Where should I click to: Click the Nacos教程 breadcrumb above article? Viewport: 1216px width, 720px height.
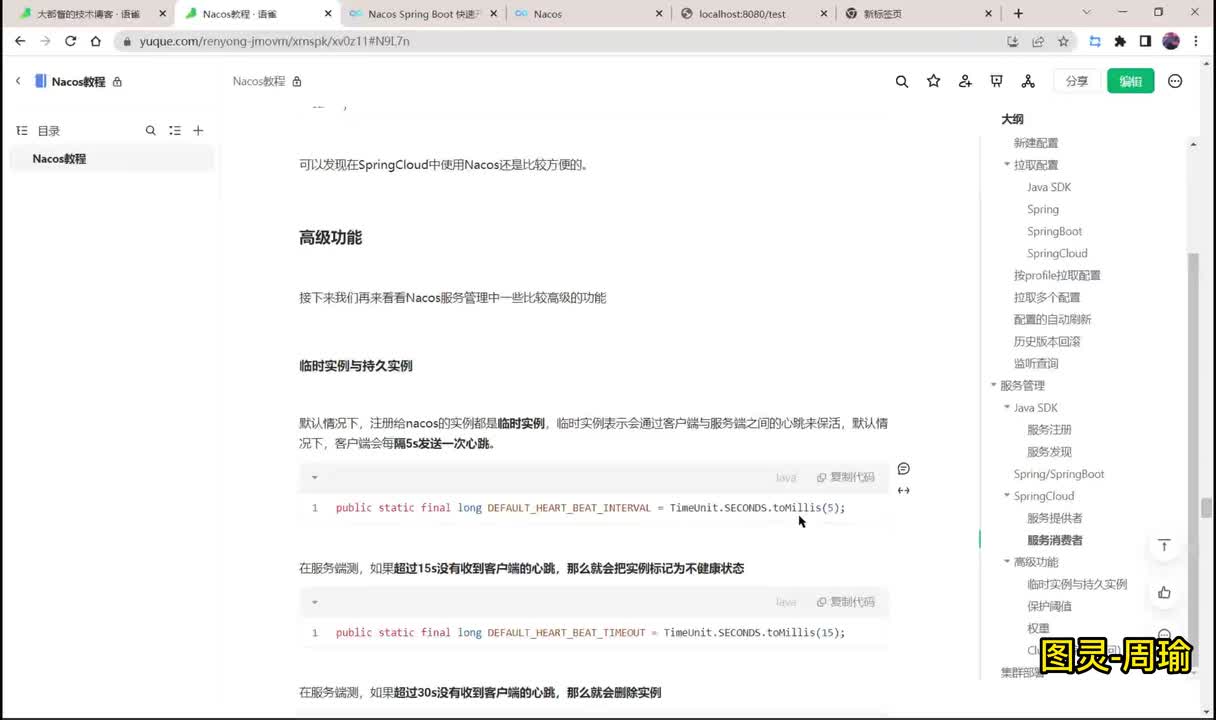pyautogui.click(x=259, y=81)
